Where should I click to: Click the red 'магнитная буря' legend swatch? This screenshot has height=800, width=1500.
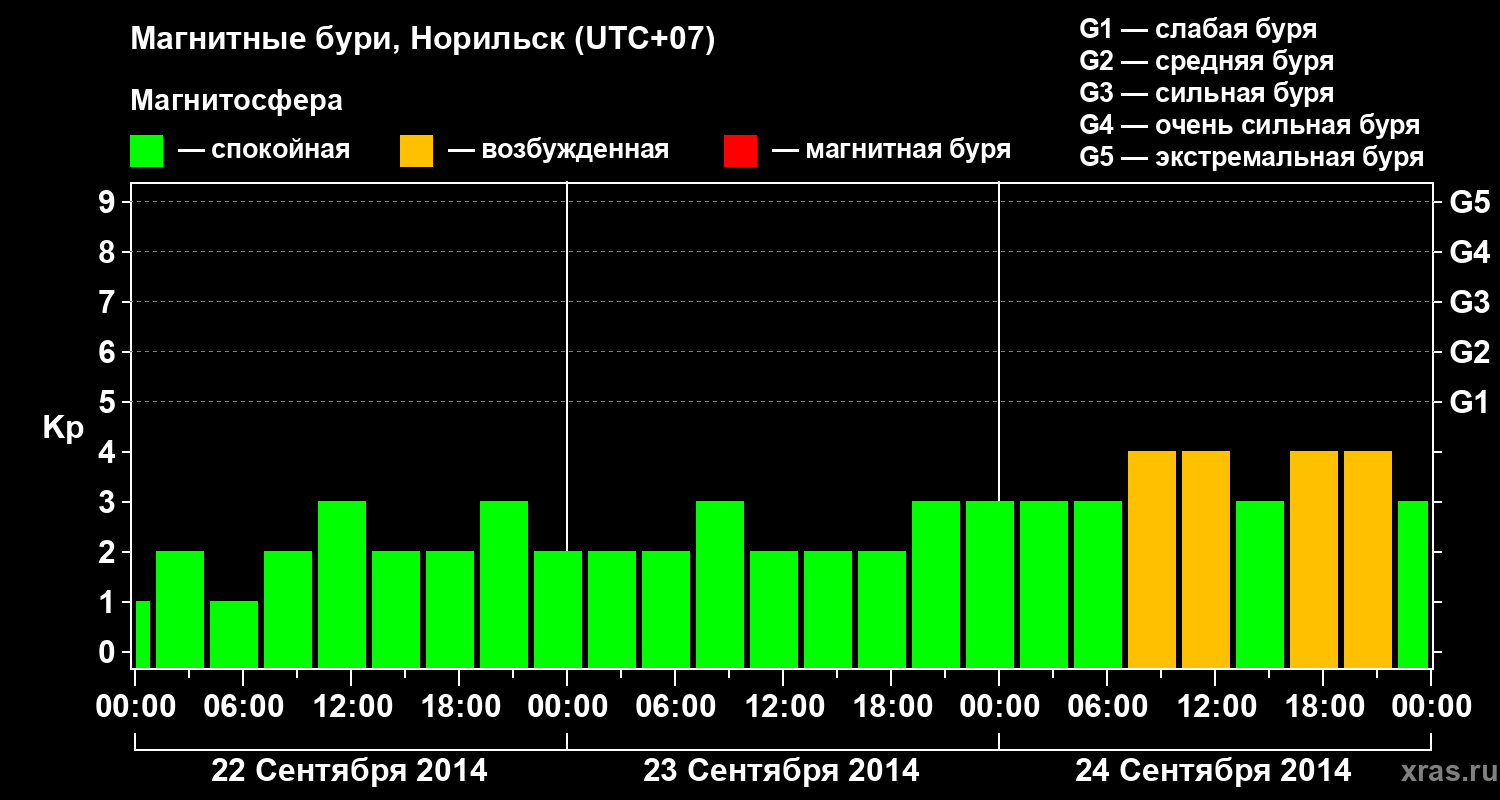pyautogui.click(x=740, y=151)
